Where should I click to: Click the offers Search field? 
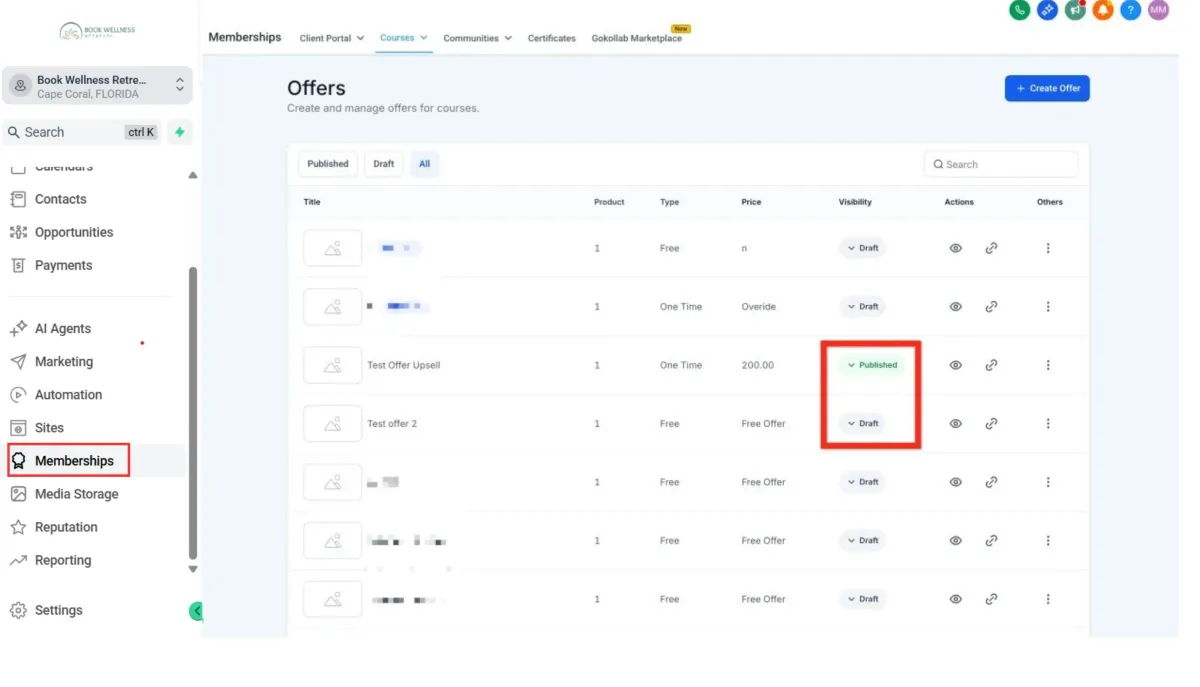1001,164
